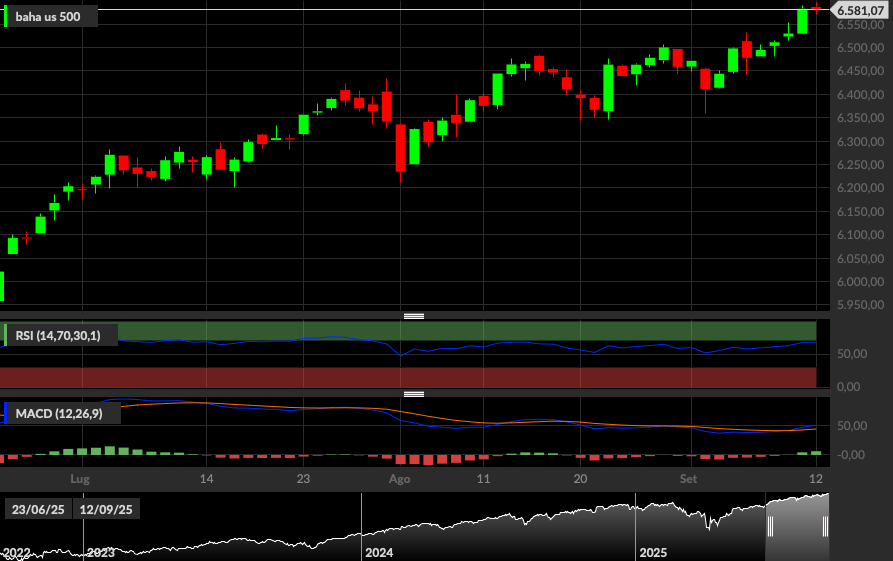Click the right handle of range selector

point(825,527)
